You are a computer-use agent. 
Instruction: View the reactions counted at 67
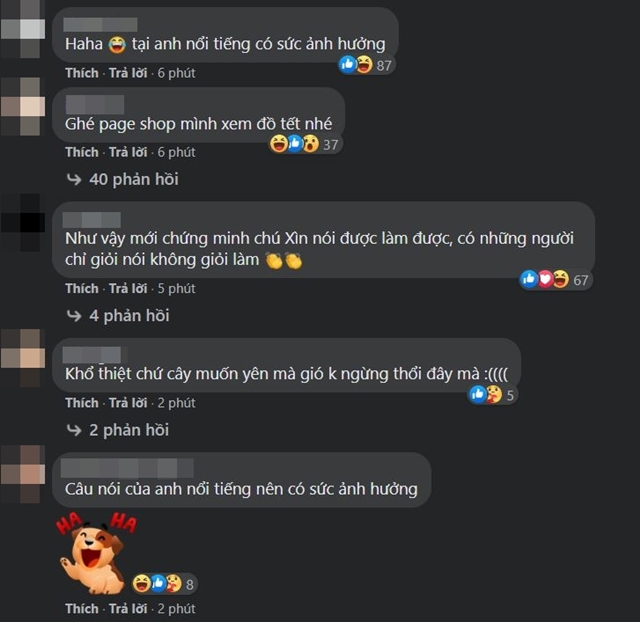tap(556, 280)
